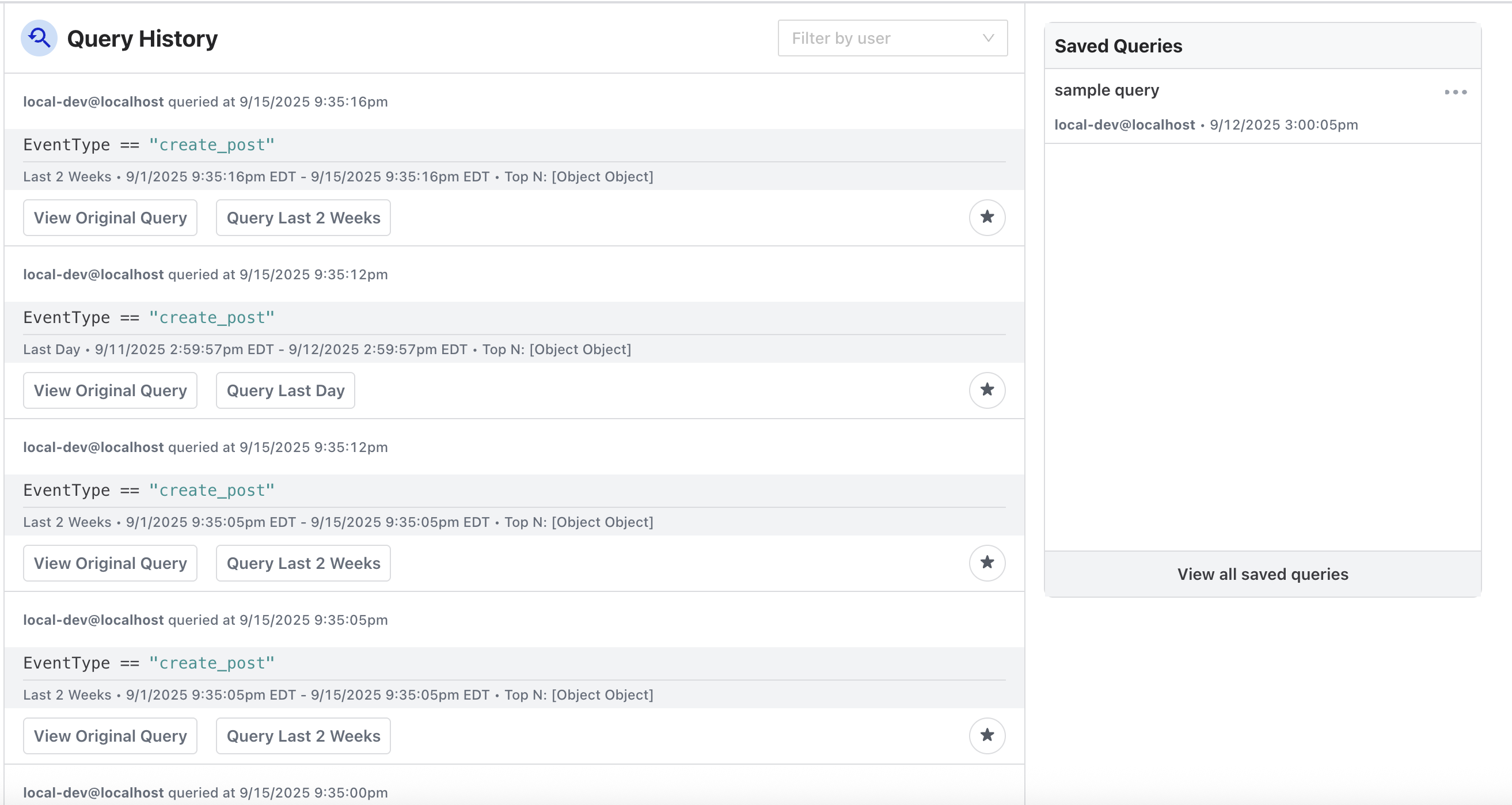The image size is (1512, 805).
Task: Toggle favorite on the 9:35:16pm query
Action: [987, 217]
